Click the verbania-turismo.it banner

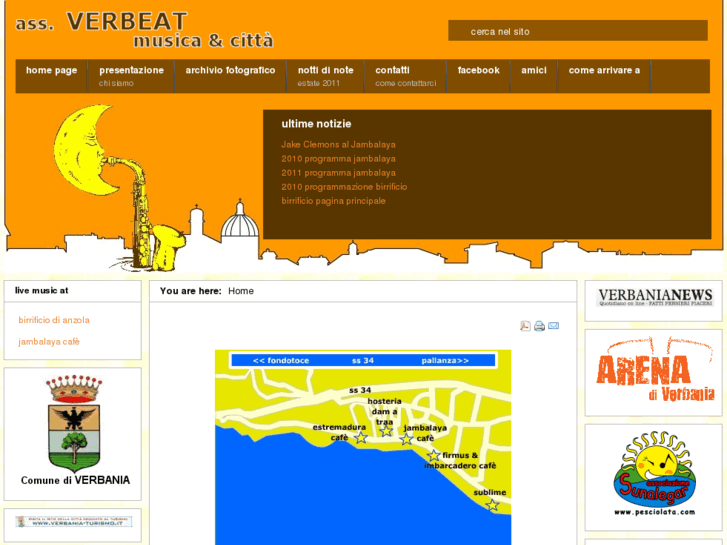click(74, 522)
